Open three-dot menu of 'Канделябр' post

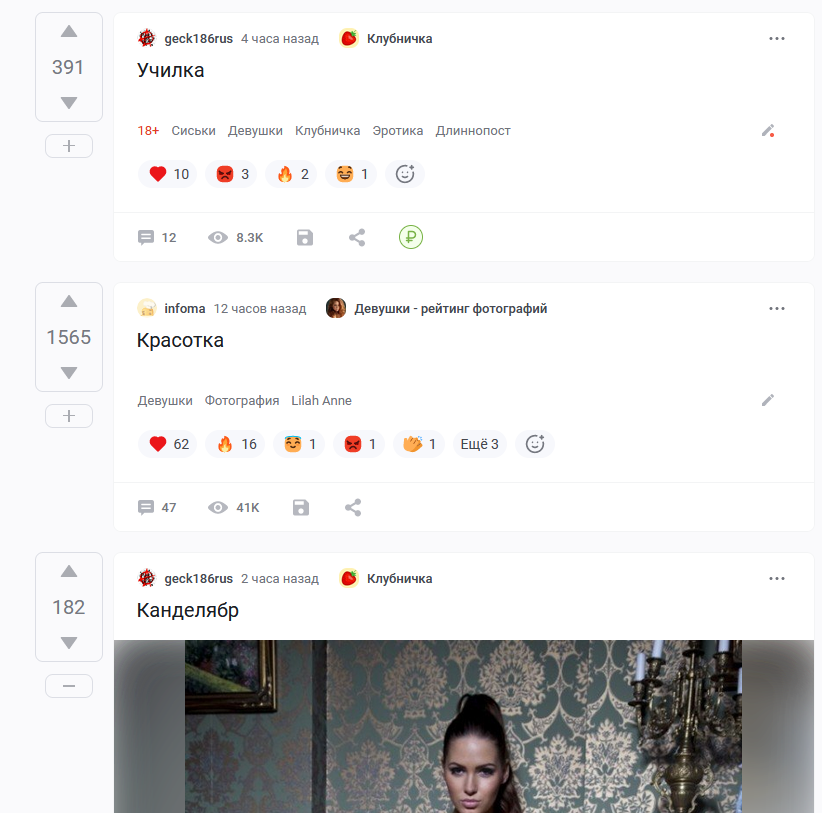[x=776, y=578]
